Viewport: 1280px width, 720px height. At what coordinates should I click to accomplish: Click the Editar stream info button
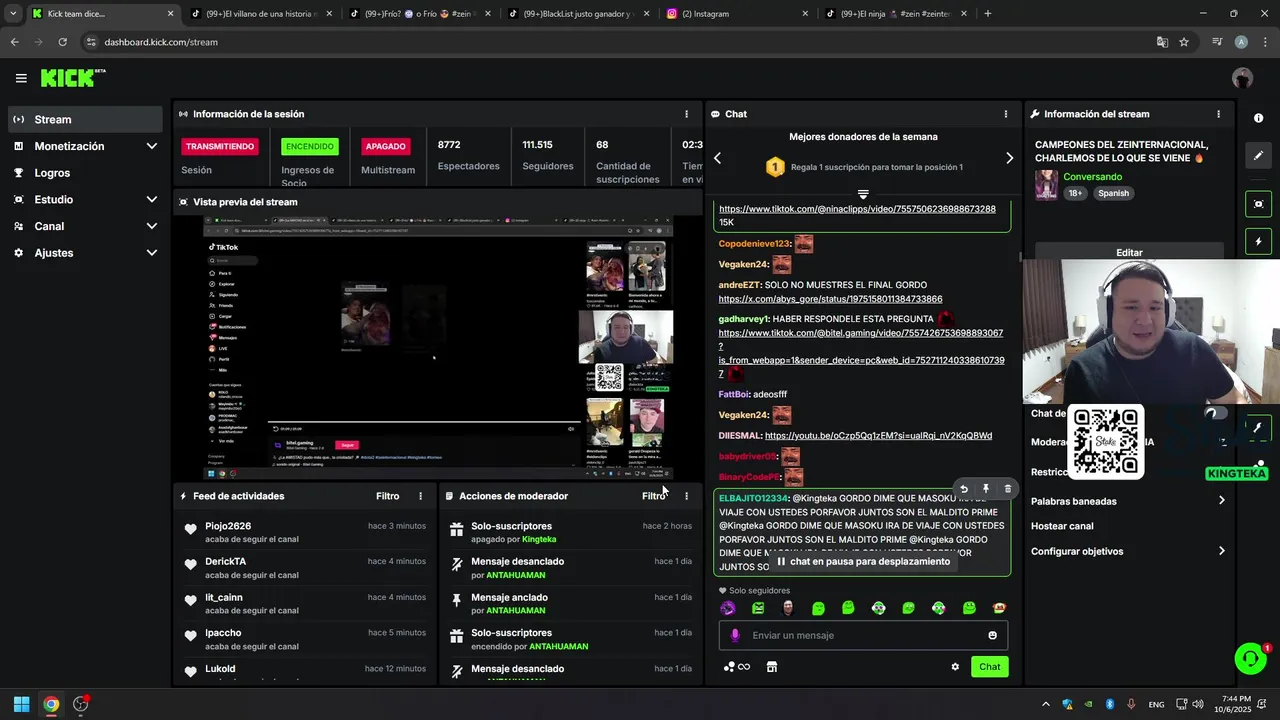(1129, 252)
